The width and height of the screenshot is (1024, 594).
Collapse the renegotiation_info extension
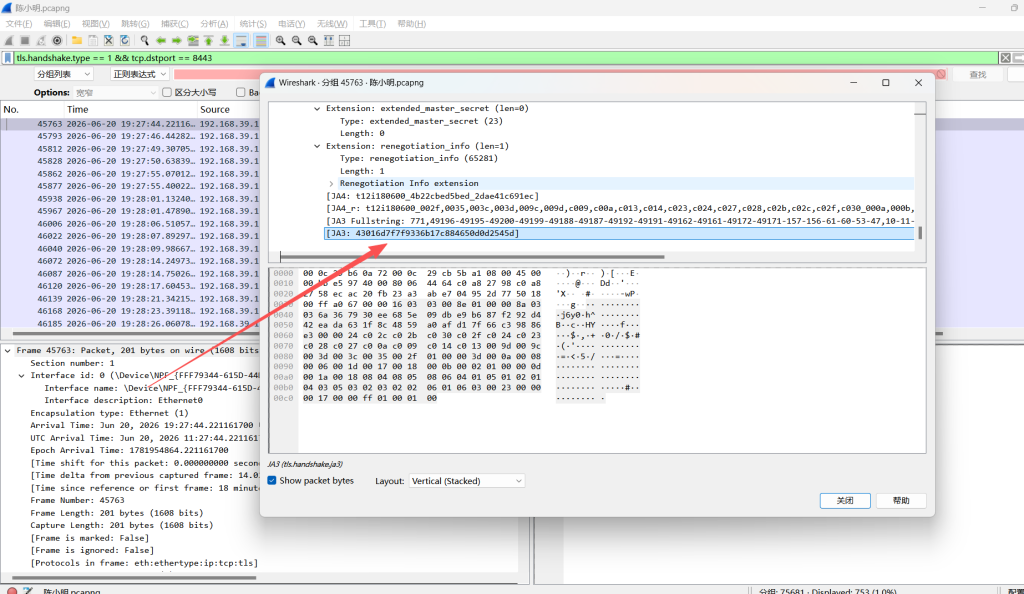pyautogui.click(x=317, y=146)
